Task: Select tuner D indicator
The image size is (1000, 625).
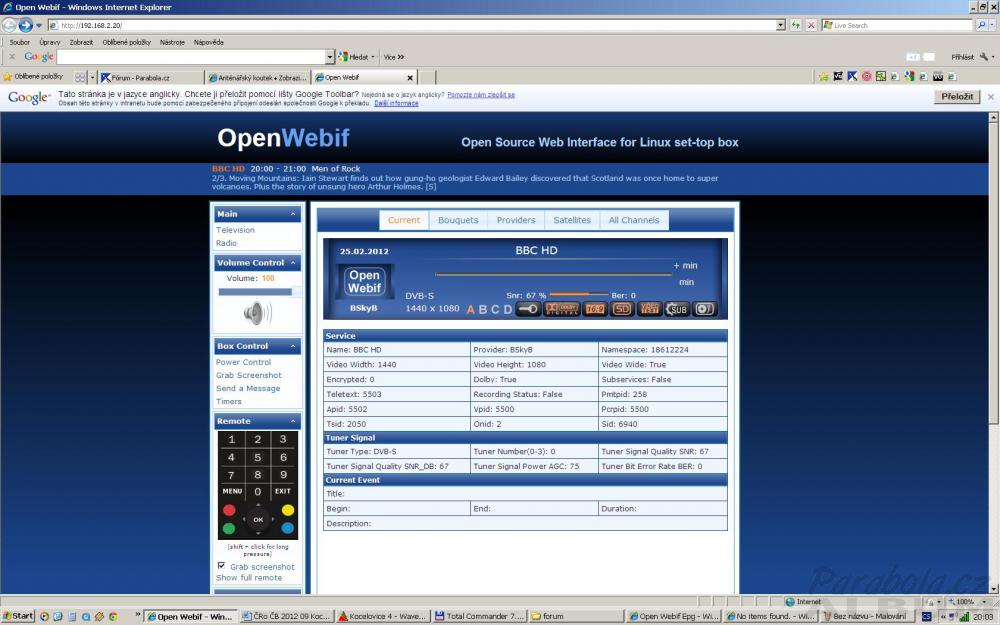Action: 508,309
